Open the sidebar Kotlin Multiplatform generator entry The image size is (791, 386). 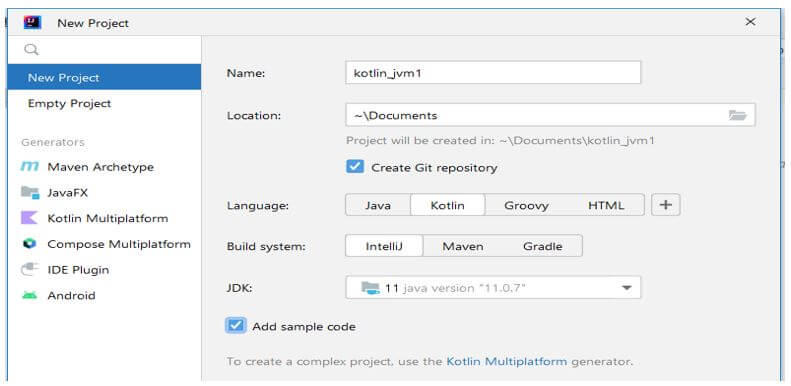tap(104, 218)
